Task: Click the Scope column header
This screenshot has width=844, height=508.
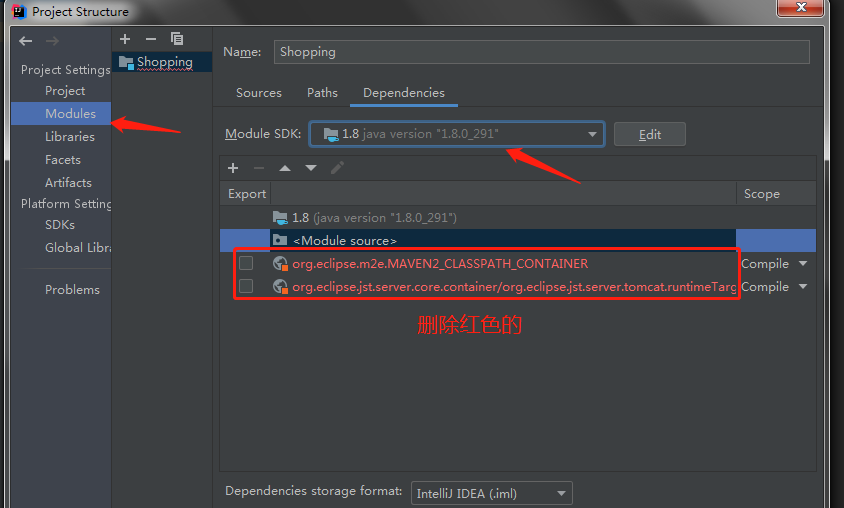Action: tap(776, 194)
